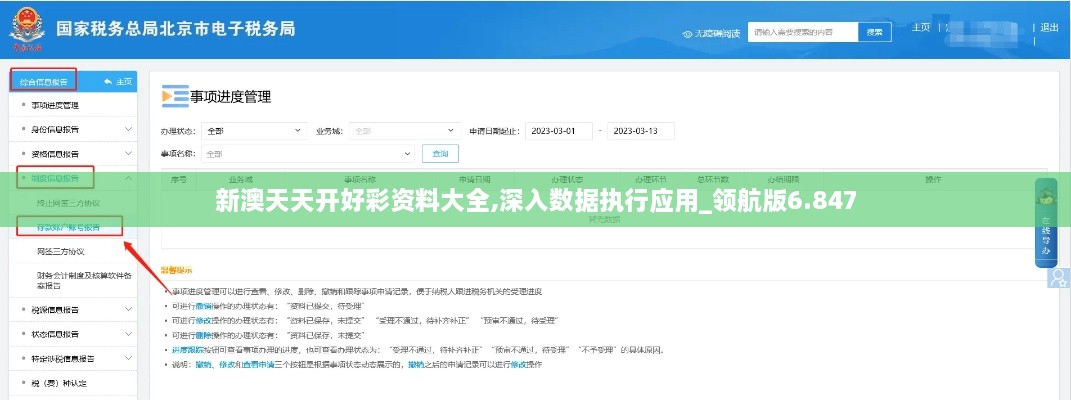The width and height of the screenshot is (1071, 400).
Task: Open the 主页 link in header
Action: [x=921, y=27]
